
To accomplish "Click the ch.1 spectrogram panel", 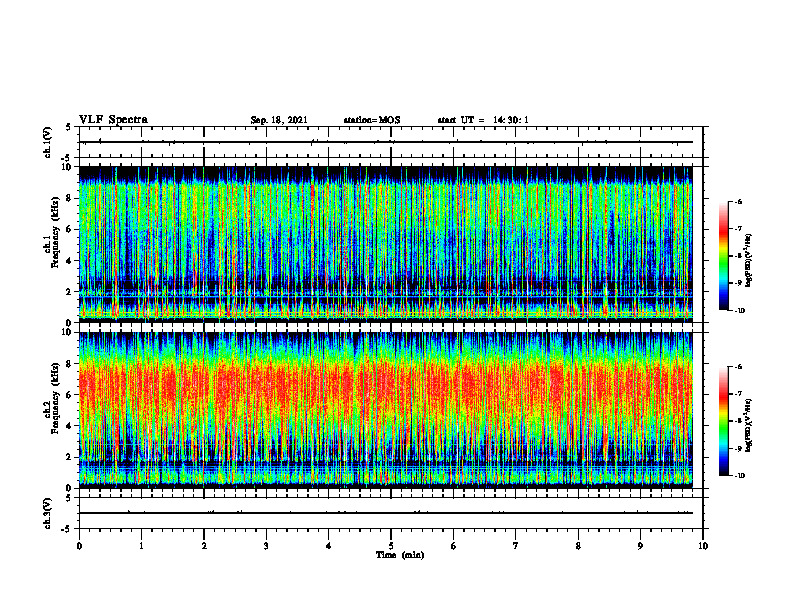I will pyautogui.click(x=386, y=244).
